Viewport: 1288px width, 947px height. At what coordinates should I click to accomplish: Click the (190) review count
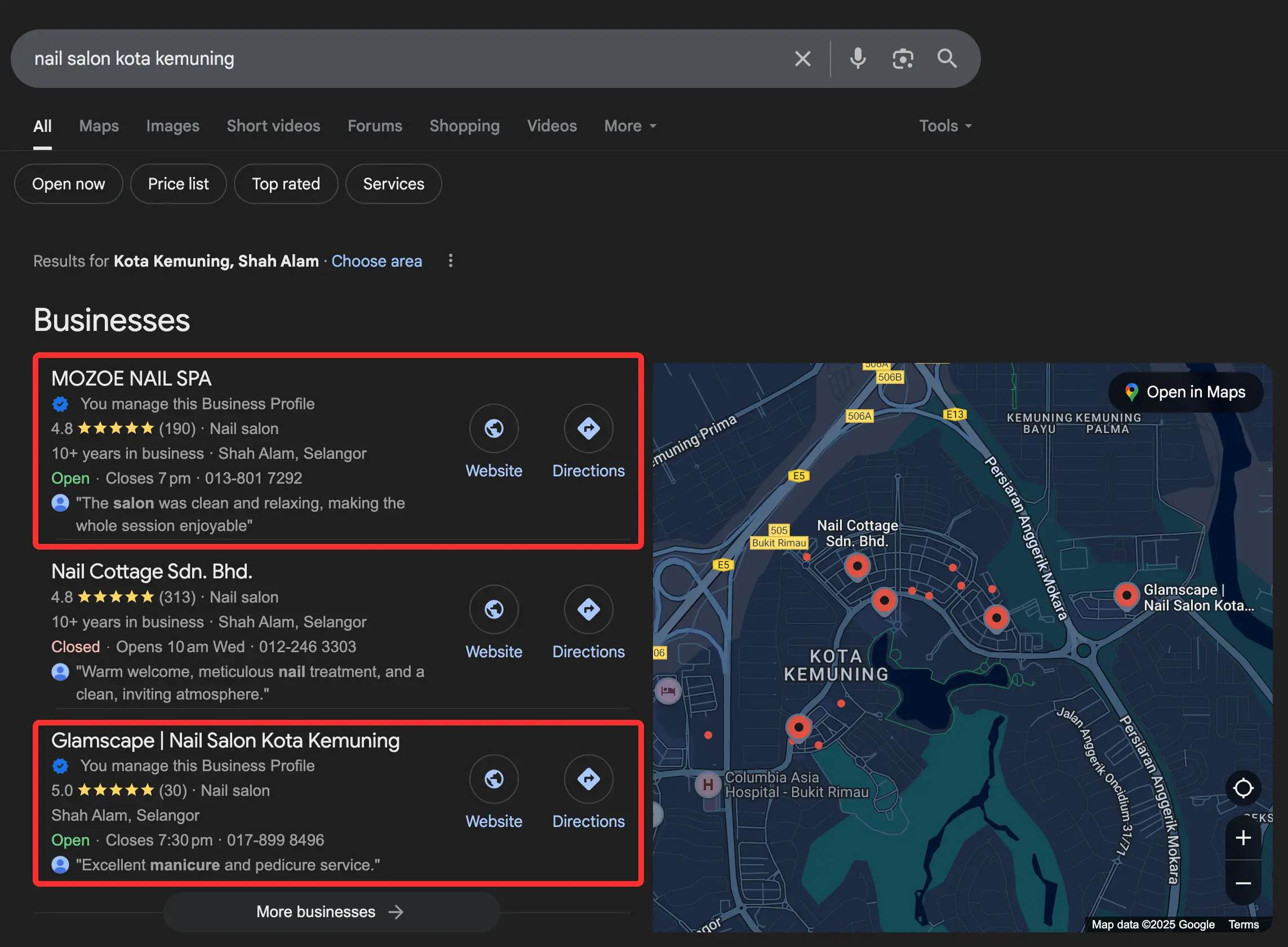(x=177, y=428)
